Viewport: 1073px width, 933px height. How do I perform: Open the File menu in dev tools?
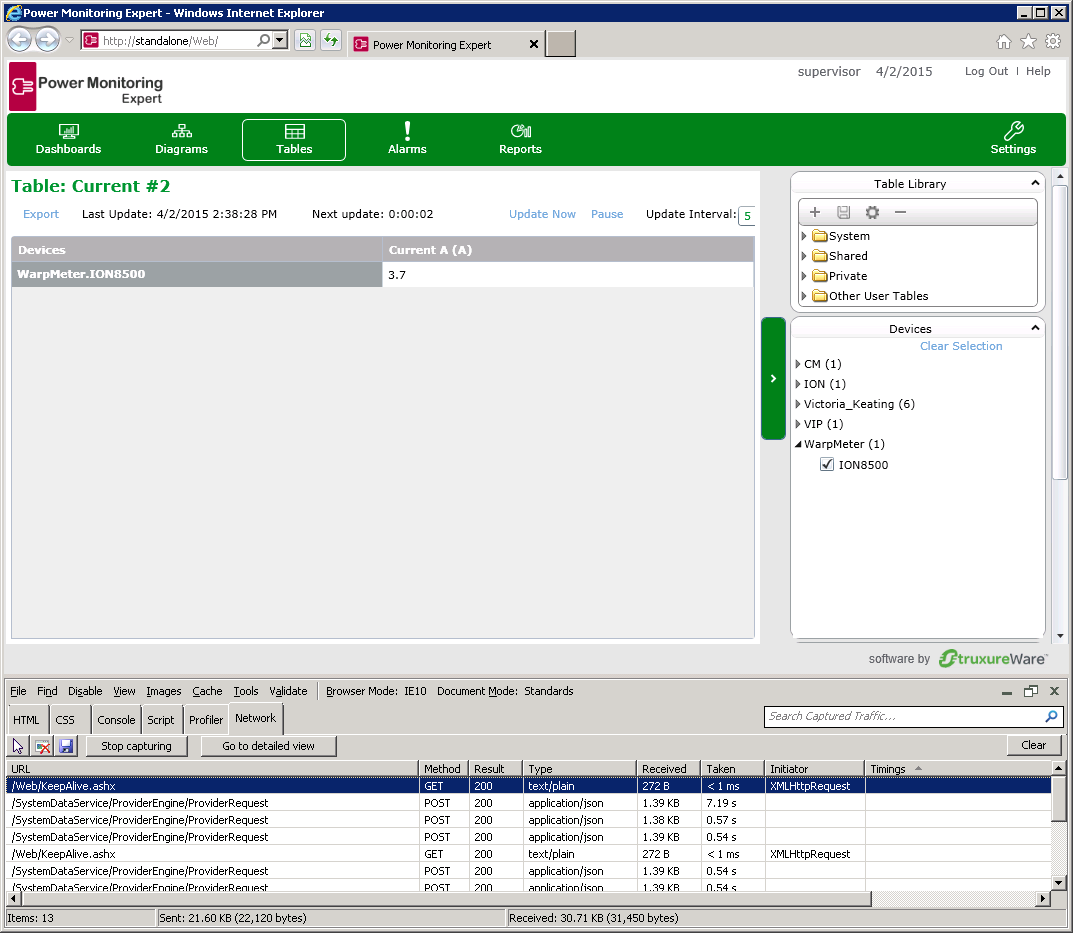(x=18, y=691)
